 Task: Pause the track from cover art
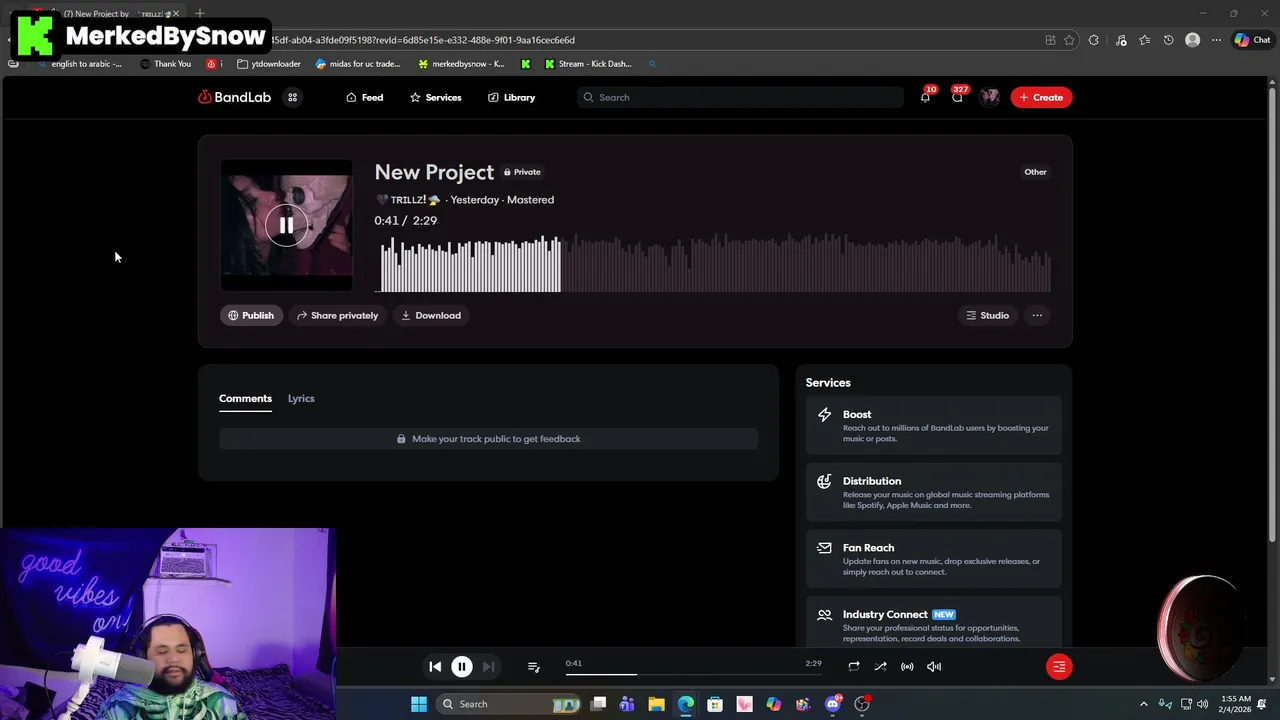[286, 225]
